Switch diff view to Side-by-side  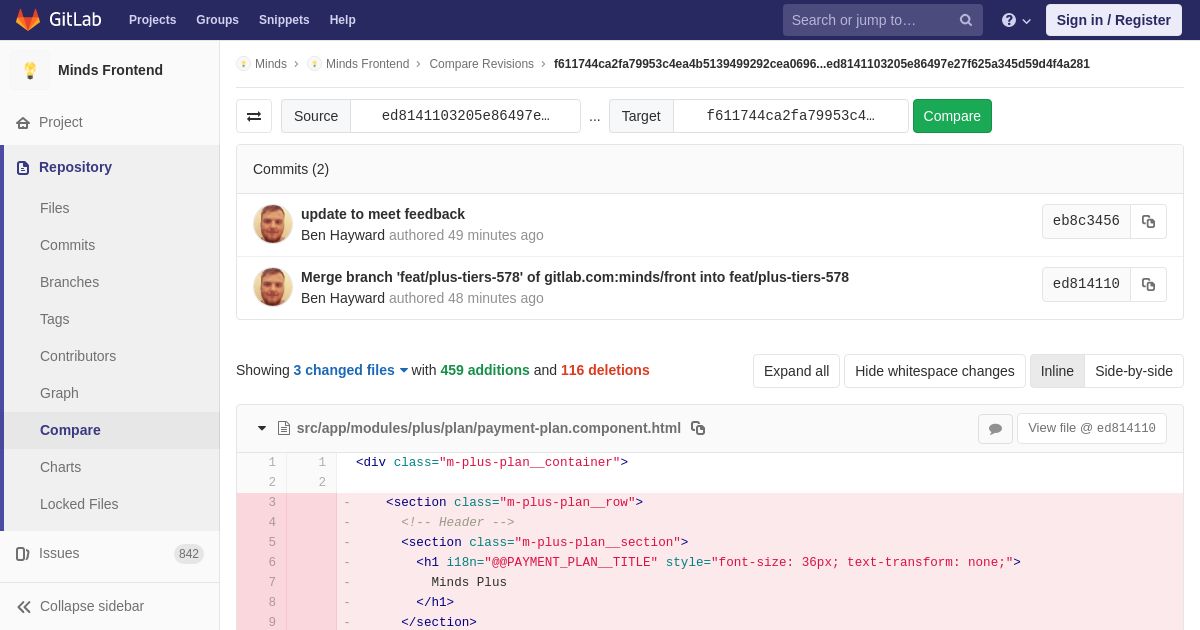1134,371
